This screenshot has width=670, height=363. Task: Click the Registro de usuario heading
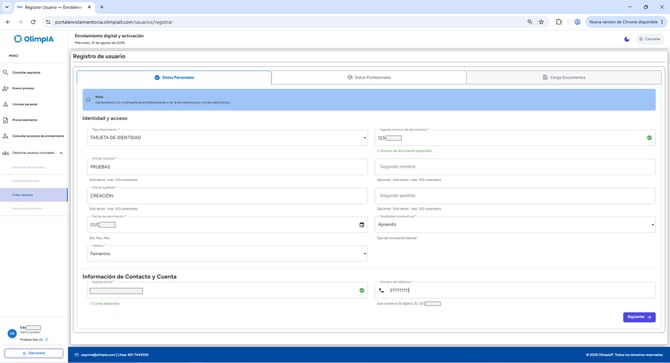(99, 56)
